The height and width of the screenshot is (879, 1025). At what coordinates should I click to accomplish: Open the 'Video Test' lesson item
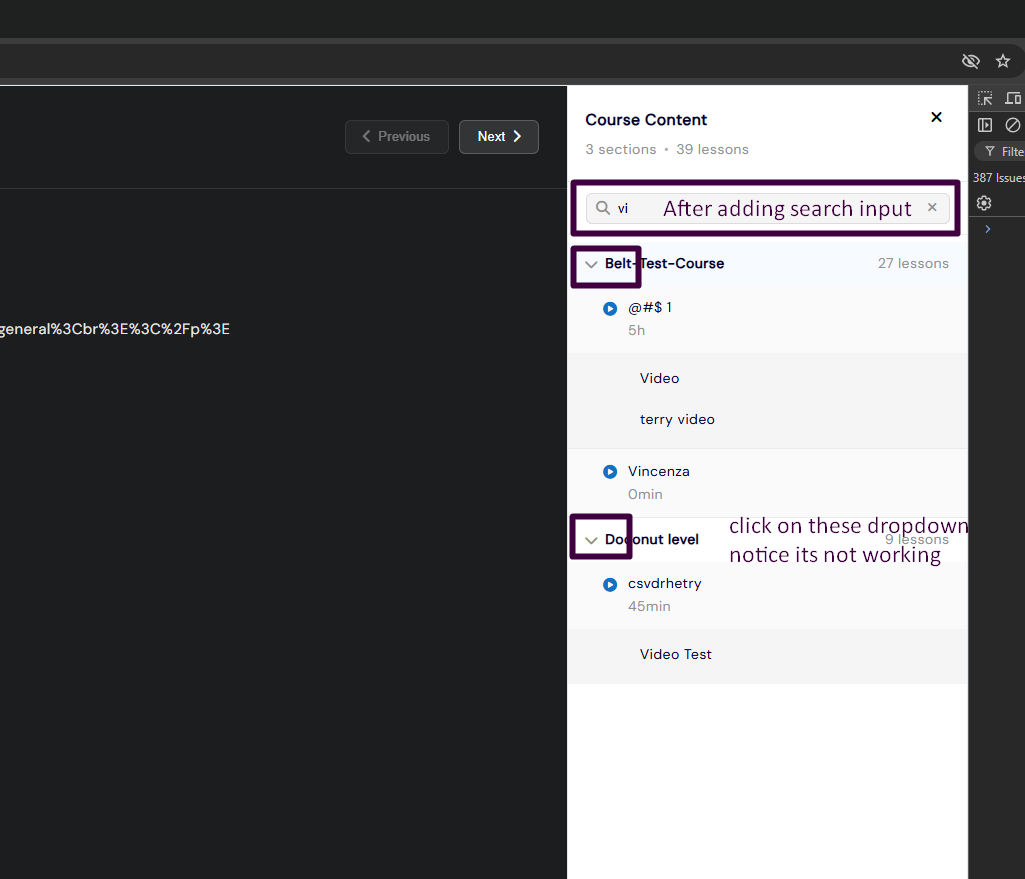click(x=675, y=654)
